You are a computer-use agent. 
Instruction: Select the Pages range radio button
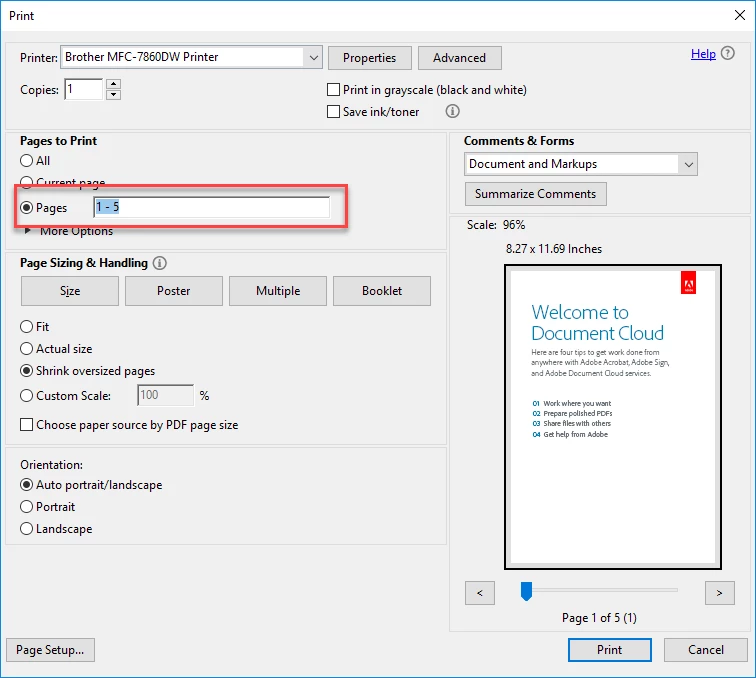click(27, 208)
